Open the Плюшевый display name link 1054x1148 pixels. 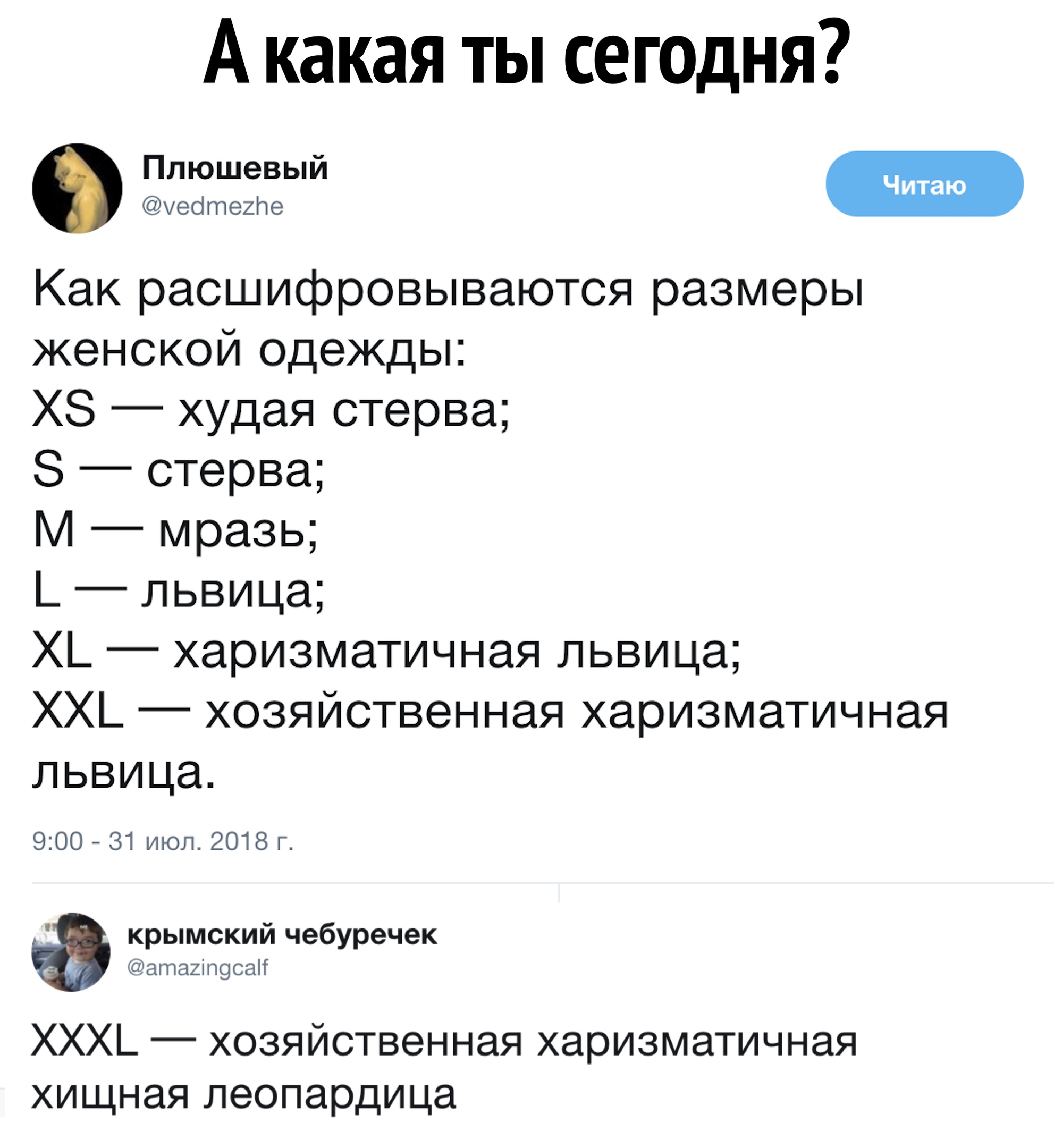pos(235,167)
